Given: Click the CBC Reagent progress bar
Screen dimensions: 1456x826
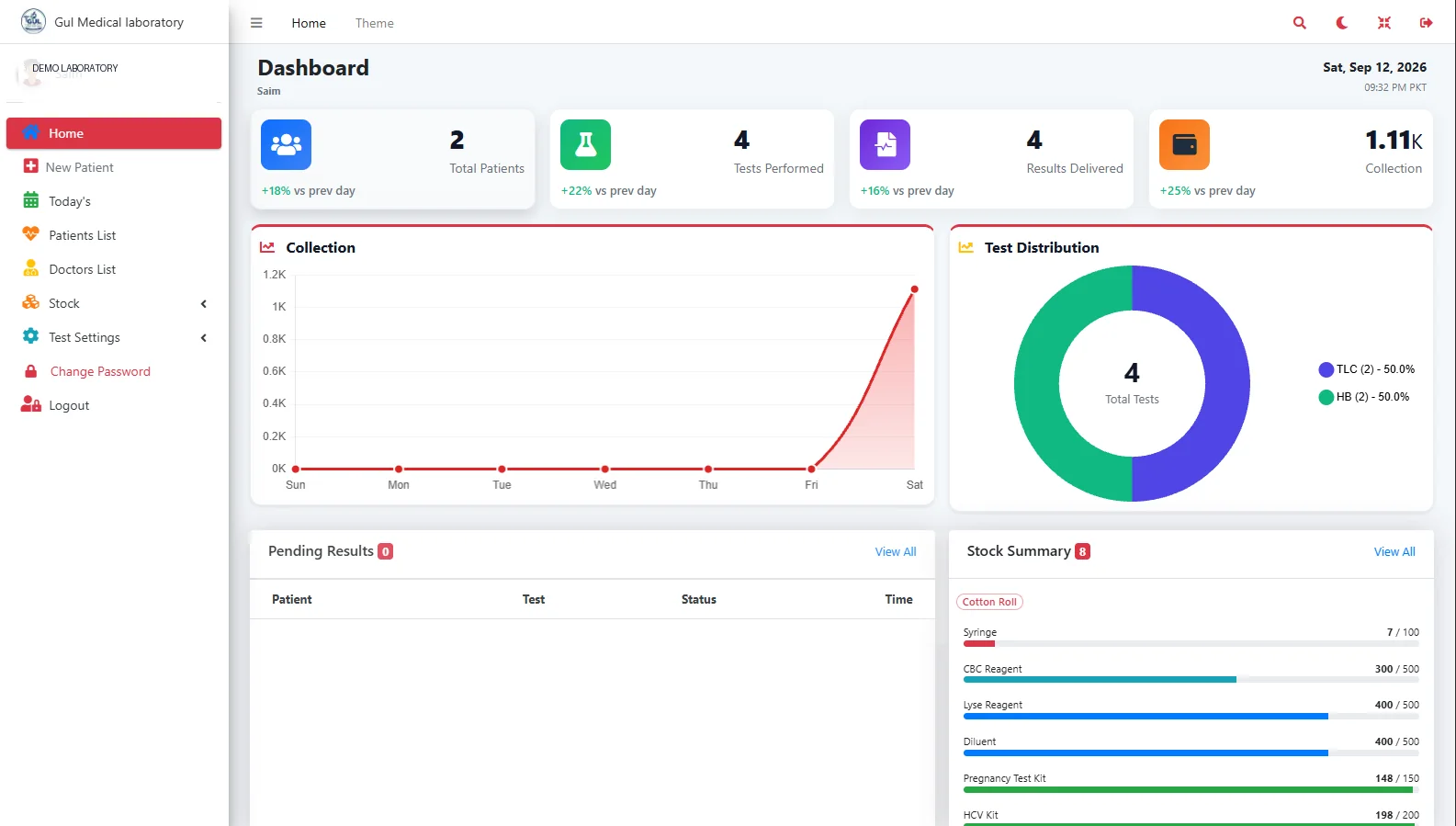Looking at the screenshot, I should coord(1191,680).
